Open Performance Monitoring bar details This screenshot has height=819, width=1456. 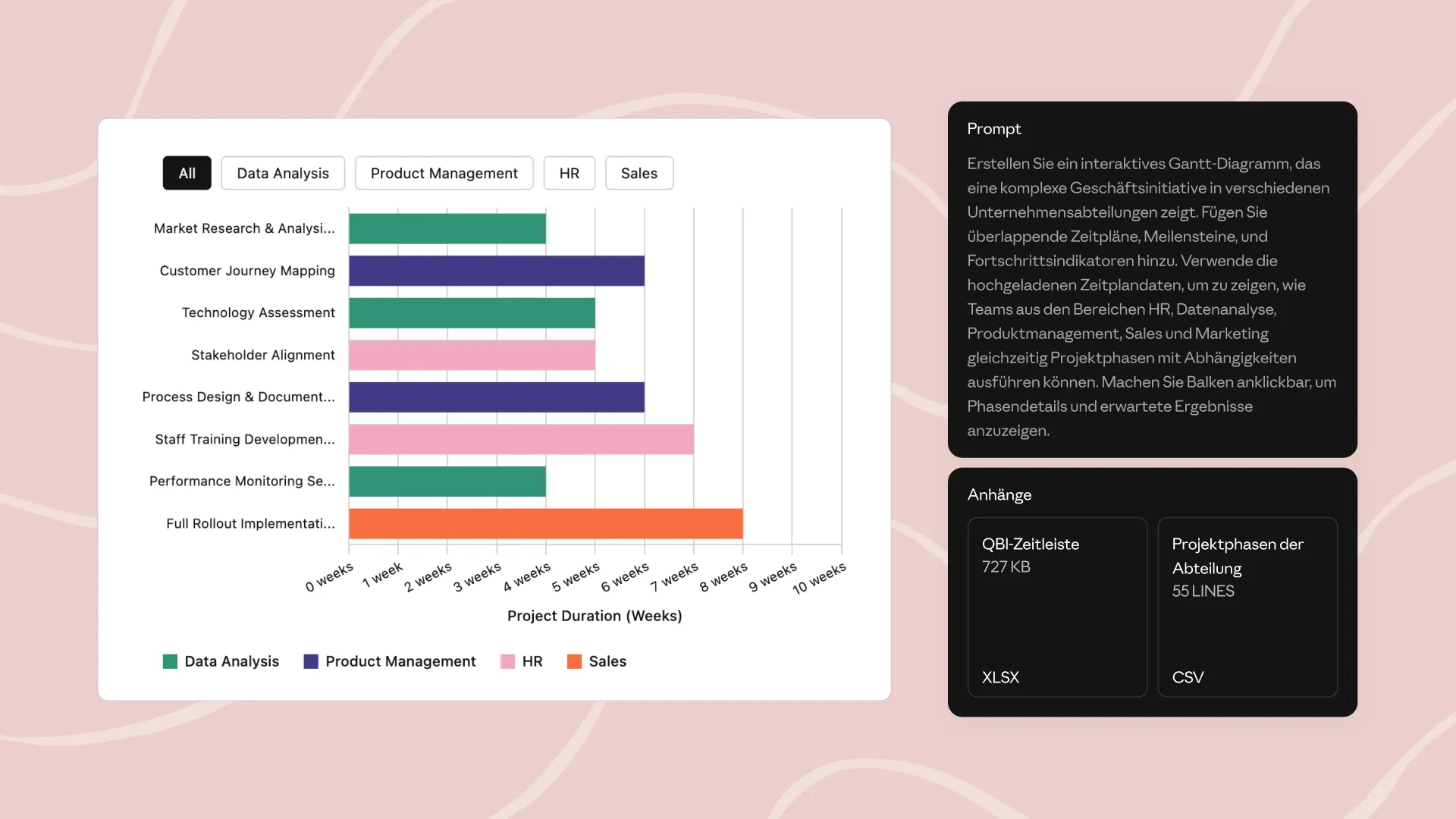447,481
